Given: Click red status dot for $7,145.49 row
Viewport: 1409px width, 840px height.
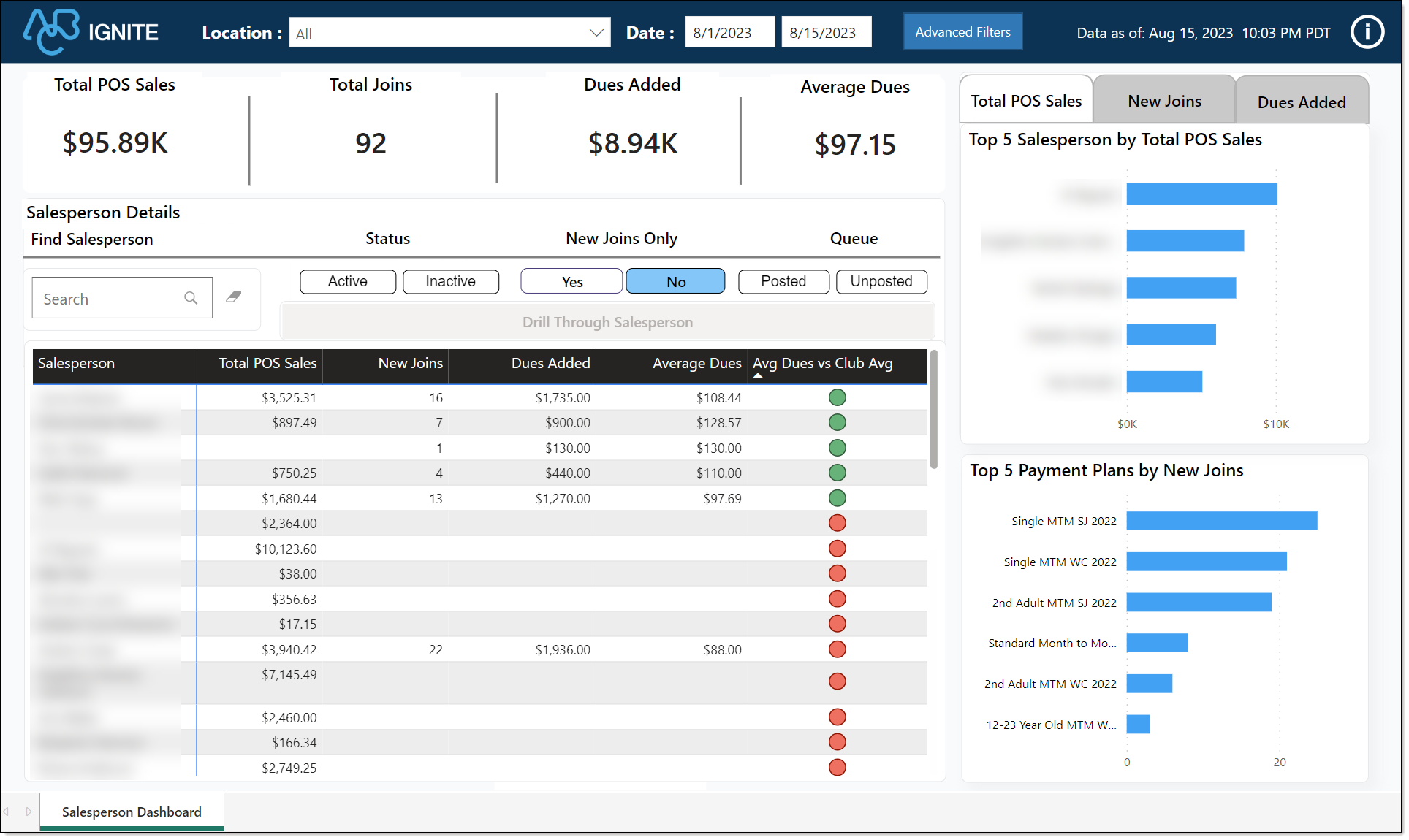Looking at the screenshot, I should (x=838, y=681).
